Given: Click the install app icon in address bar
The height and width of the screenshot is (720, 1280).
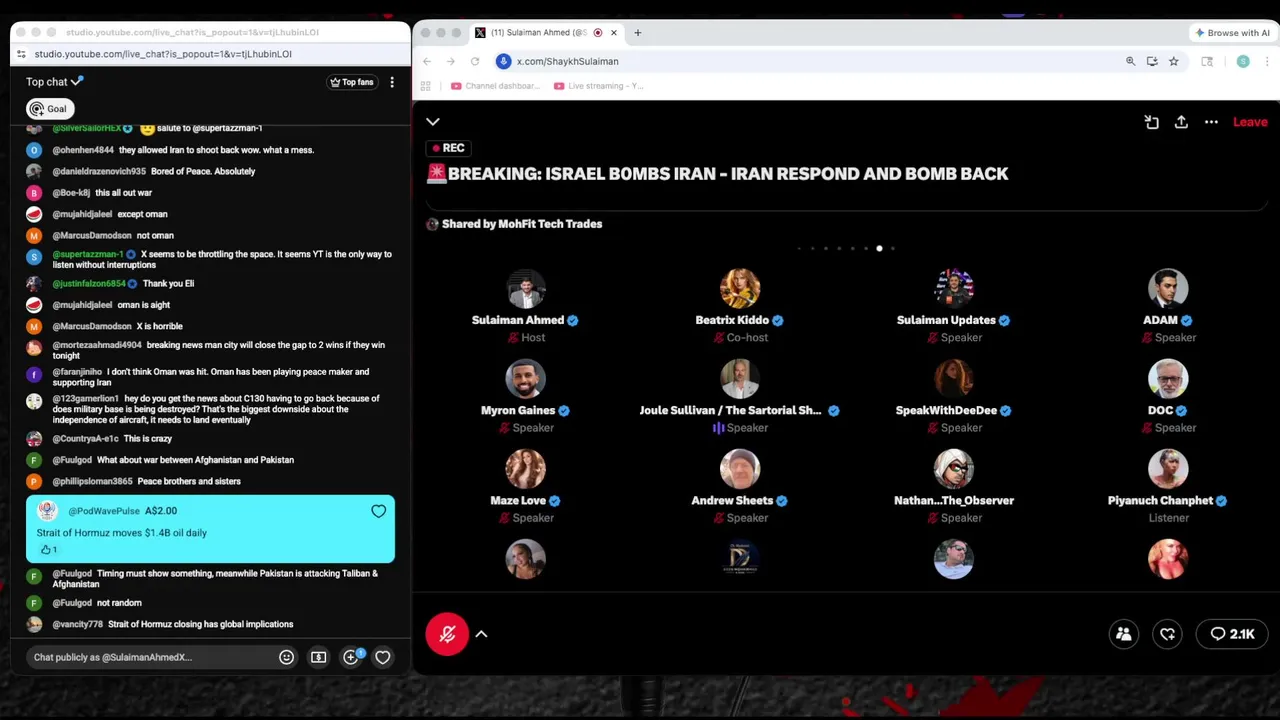Looking at the screenshot, I should tap(1152, 61).
